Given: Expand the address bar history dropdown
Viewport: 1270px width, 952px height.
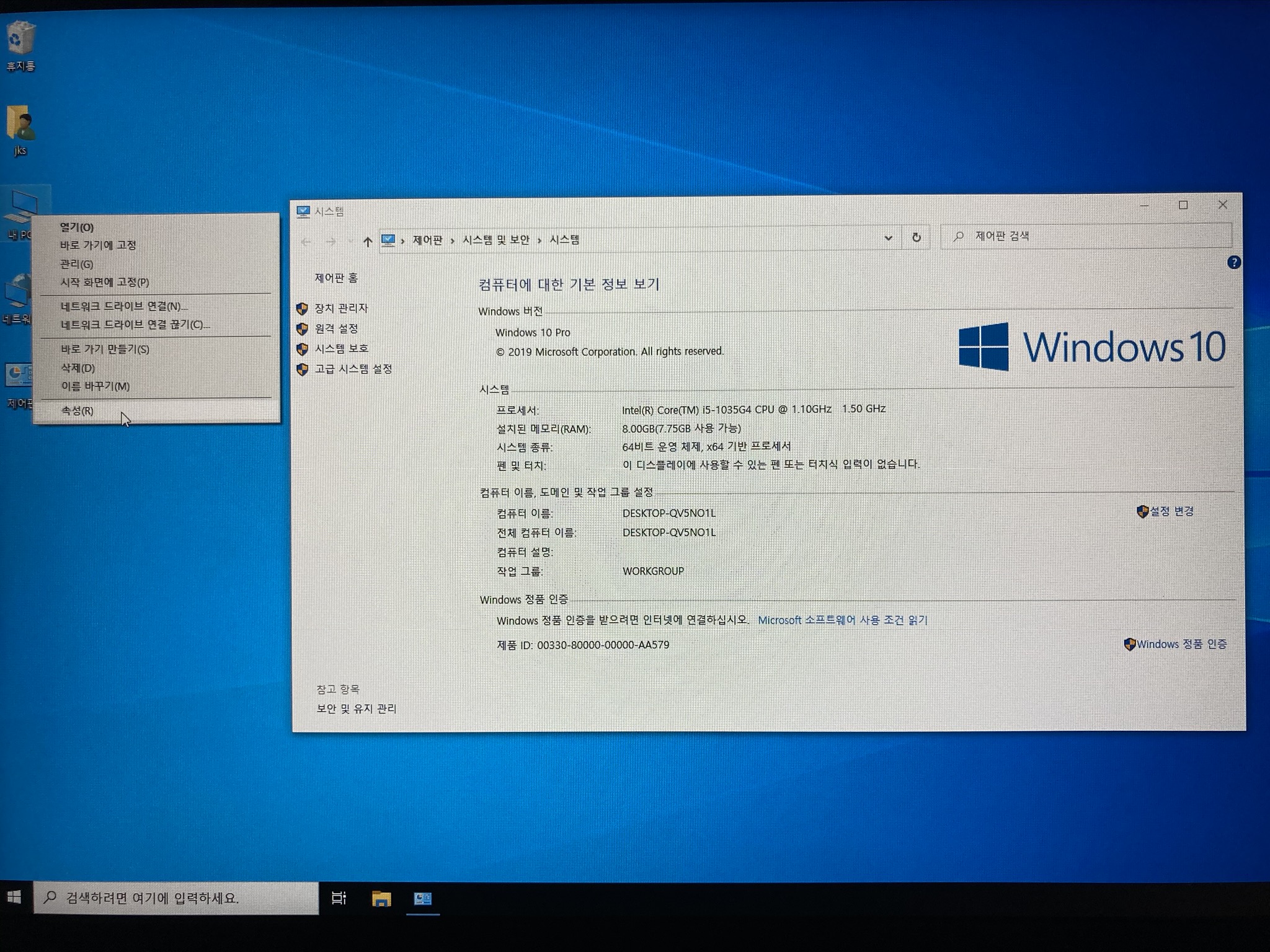Looking at the screenshot, I should pos(888,238).
